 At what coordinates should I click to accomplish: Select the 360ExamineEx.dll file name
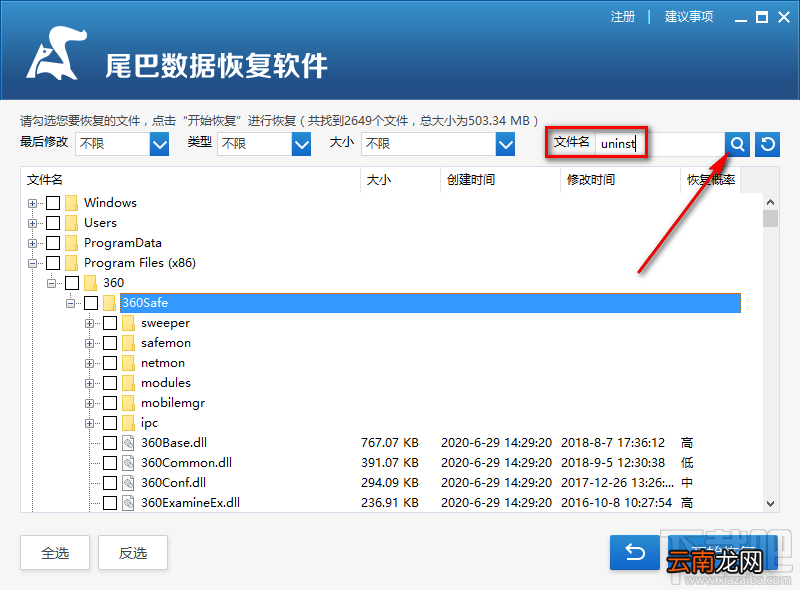tap(190, 503)
